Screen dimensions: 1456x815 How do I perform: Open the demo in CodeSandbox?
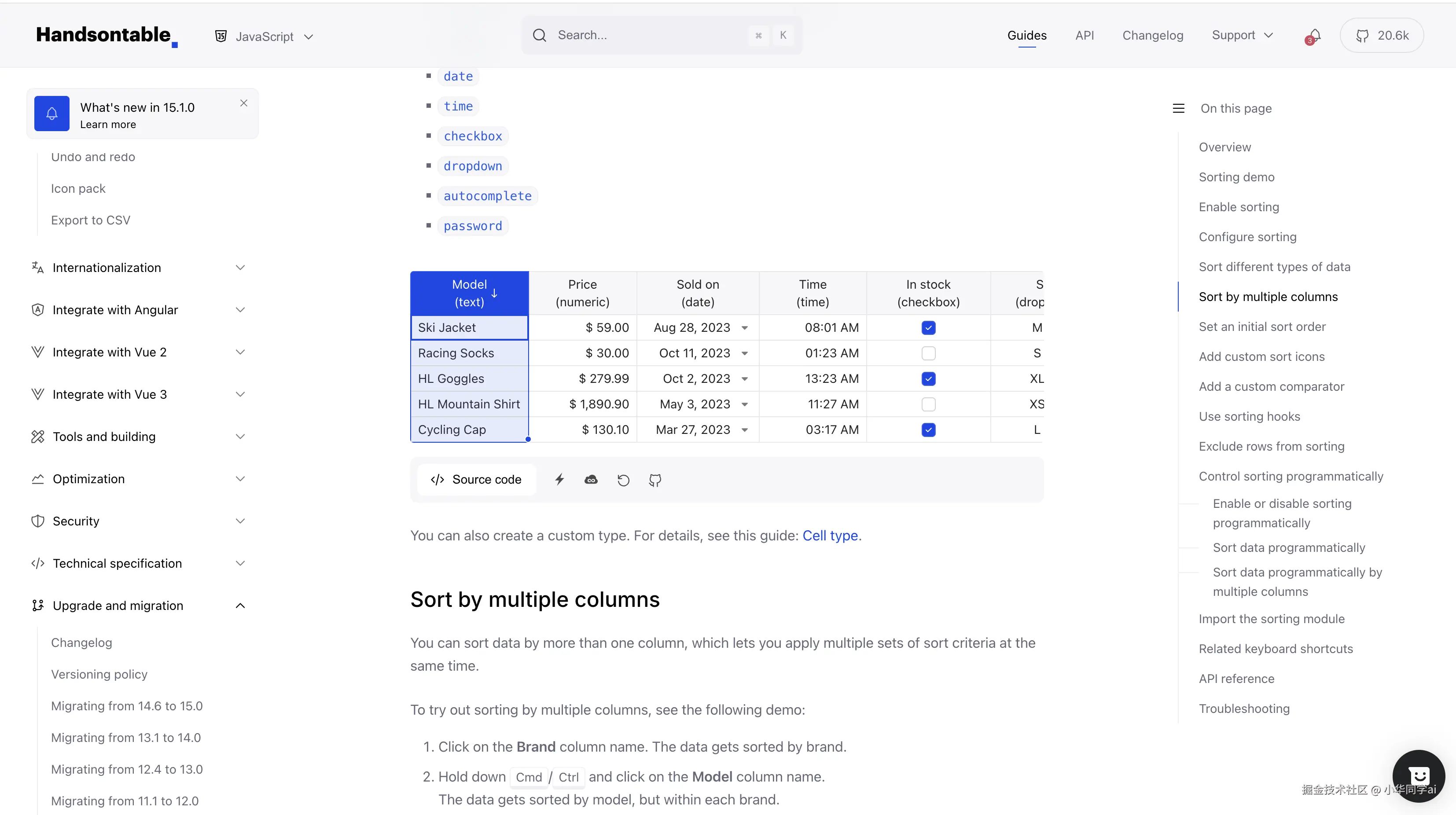[591, 479]
